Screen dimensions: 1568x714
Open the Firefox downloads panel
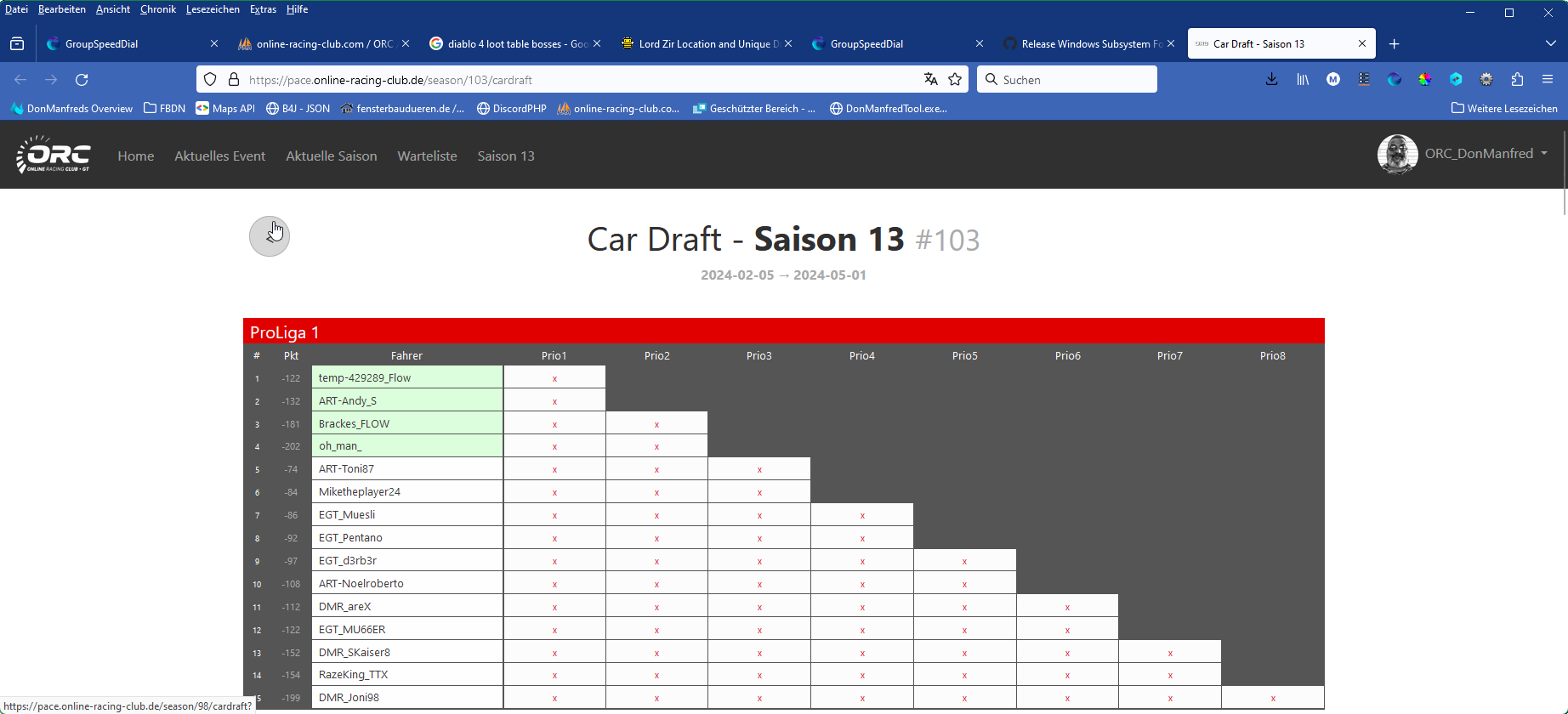(x=1271, y=80)
